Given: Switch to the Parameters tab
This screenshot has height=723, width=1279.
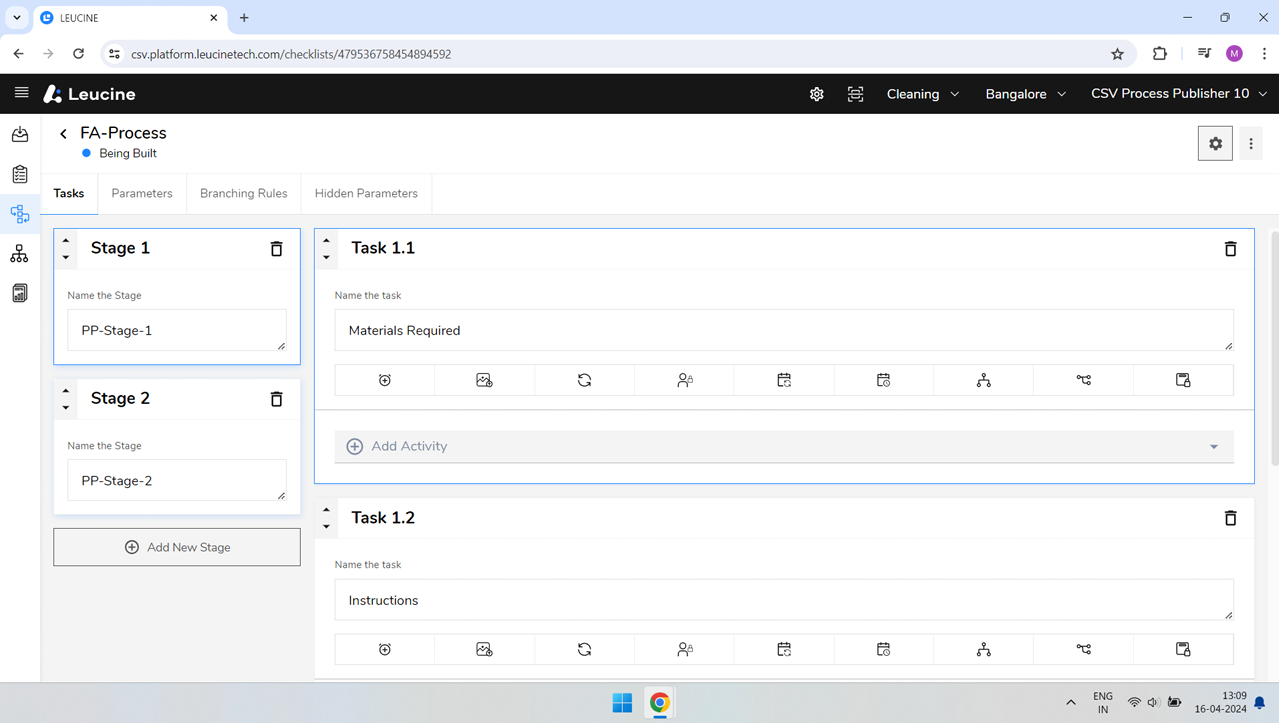Looking at the screenshot, I should pos(142,194).
